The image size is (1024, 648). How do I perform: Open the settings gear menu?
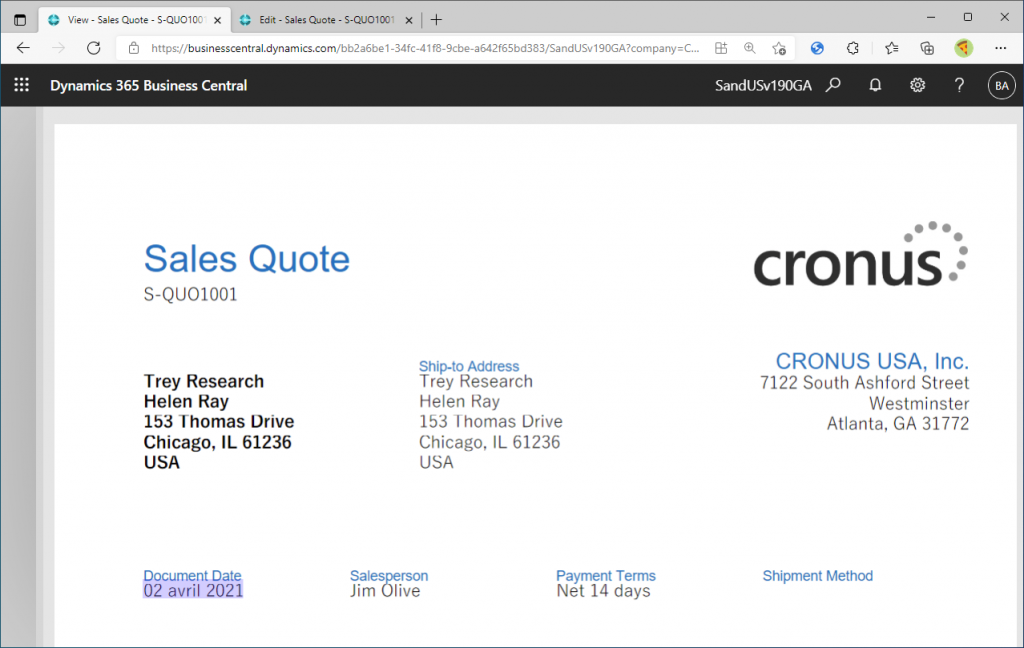pyautogui.click(x=917, y=86)
